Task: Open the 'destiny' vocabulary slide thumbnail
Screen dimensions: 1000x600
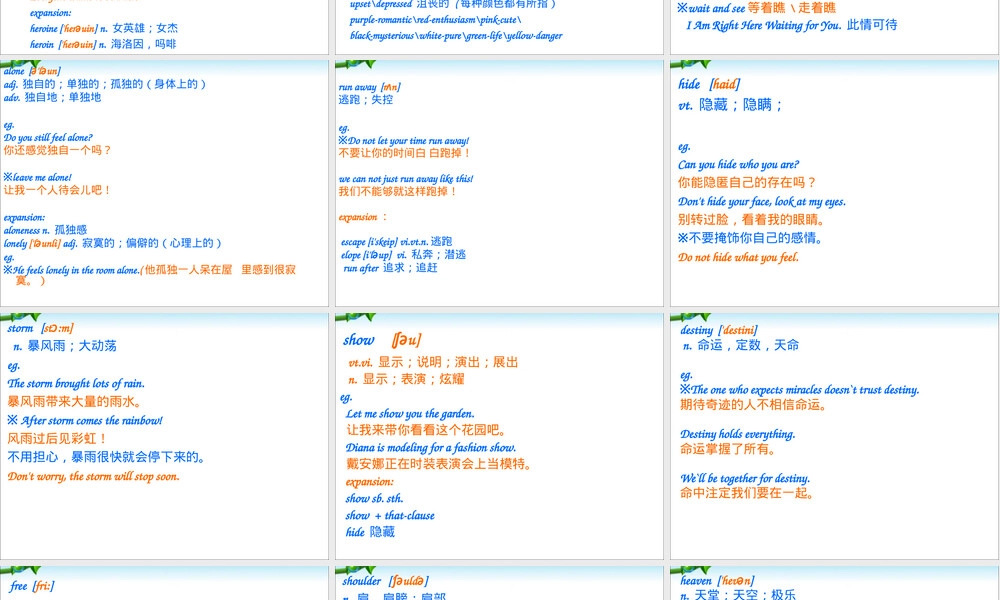Action: point(835,436)
